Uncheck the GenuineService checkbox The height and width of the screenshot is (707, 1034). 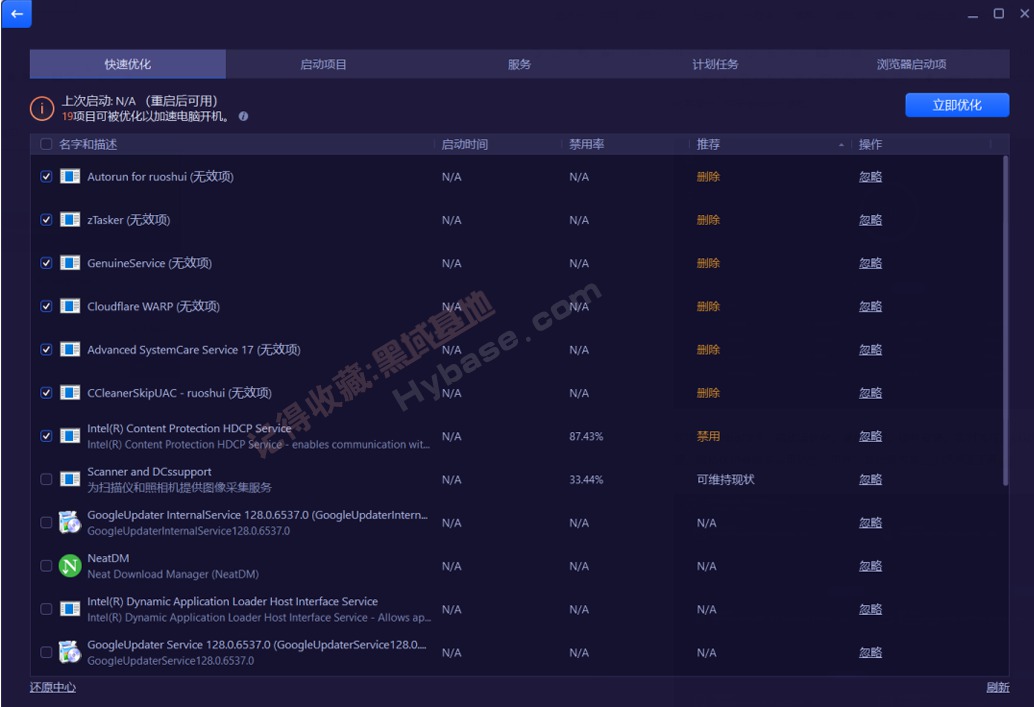coord(46,263)
